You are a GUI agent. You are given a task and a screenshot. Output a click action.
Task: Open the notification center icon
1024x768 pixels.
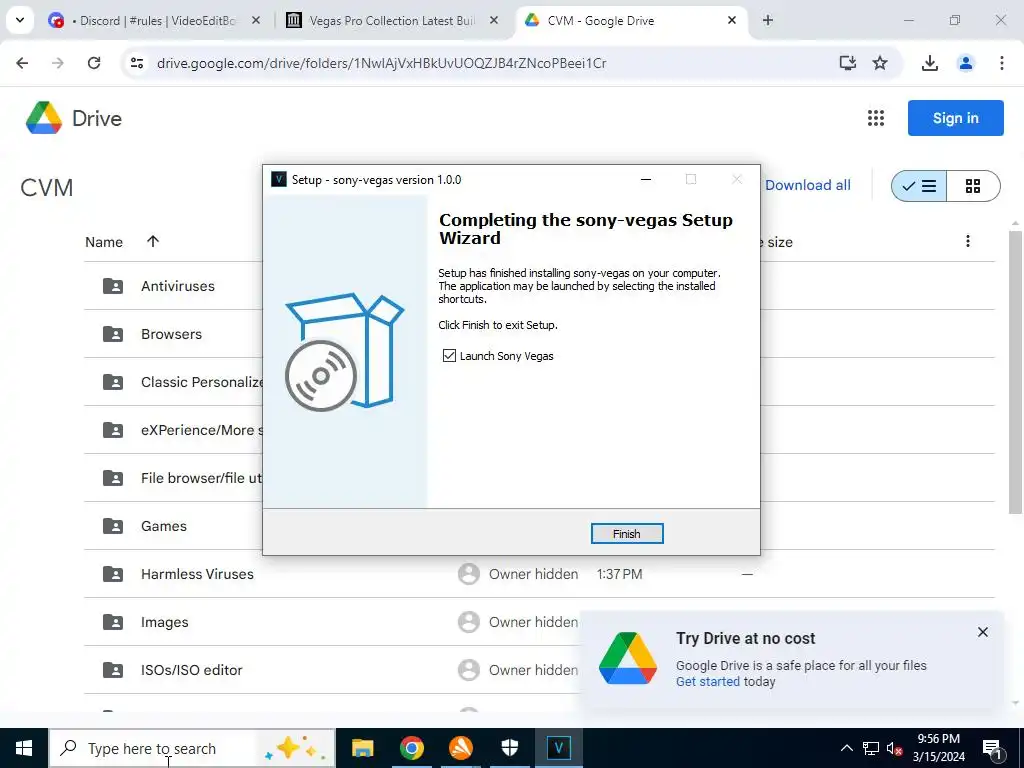click(992, 748)
